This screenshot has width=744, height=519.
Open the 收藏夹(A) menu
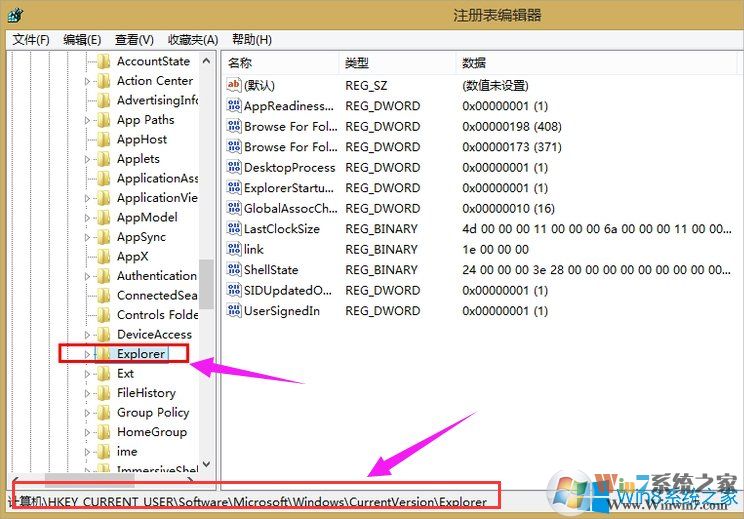pyautogui.click(x=193, y=40)
